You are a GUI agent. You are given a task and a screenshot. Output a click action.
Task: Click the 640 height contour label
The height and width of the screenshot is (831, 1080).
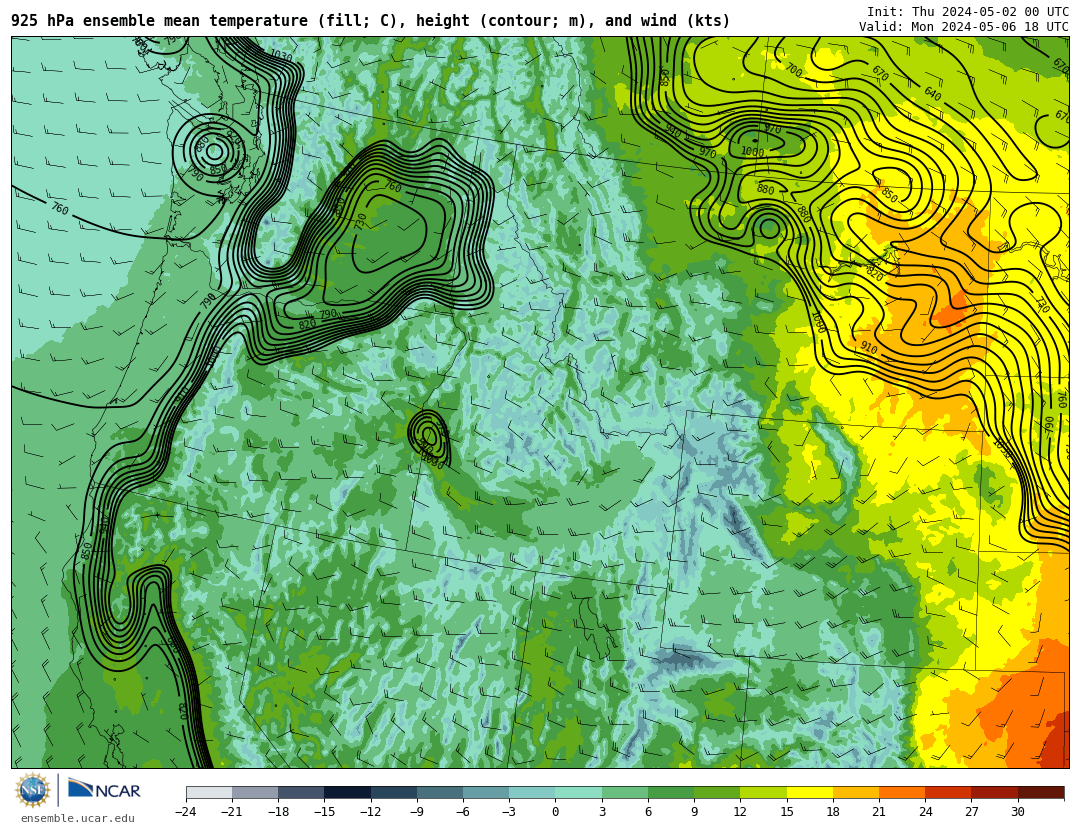click(933, 93)
